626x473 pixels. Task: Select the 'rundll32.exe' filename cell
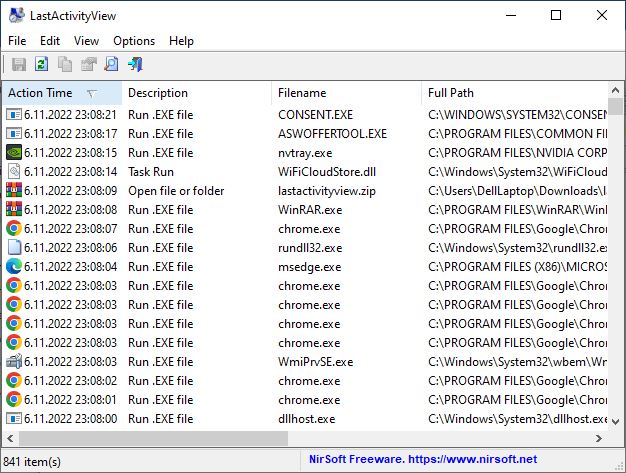(310, 247)
